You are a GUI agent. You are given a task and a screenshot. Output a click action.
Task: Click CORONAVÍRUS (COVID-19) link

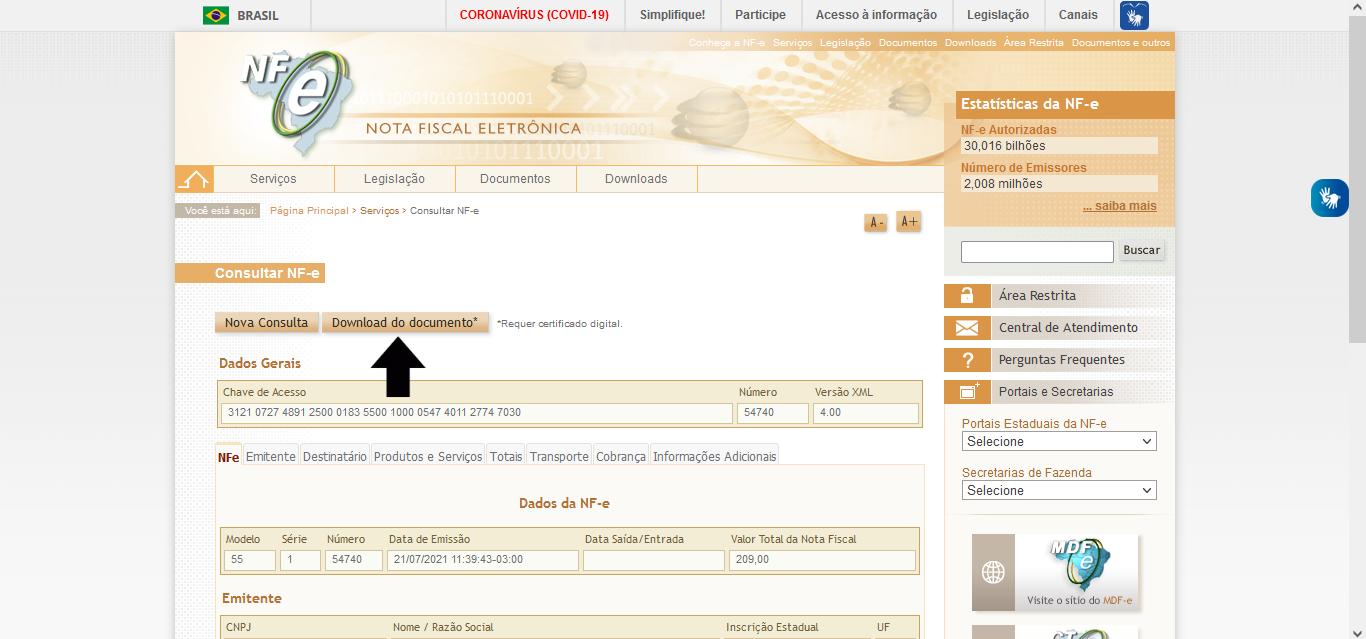pos(534,15)
